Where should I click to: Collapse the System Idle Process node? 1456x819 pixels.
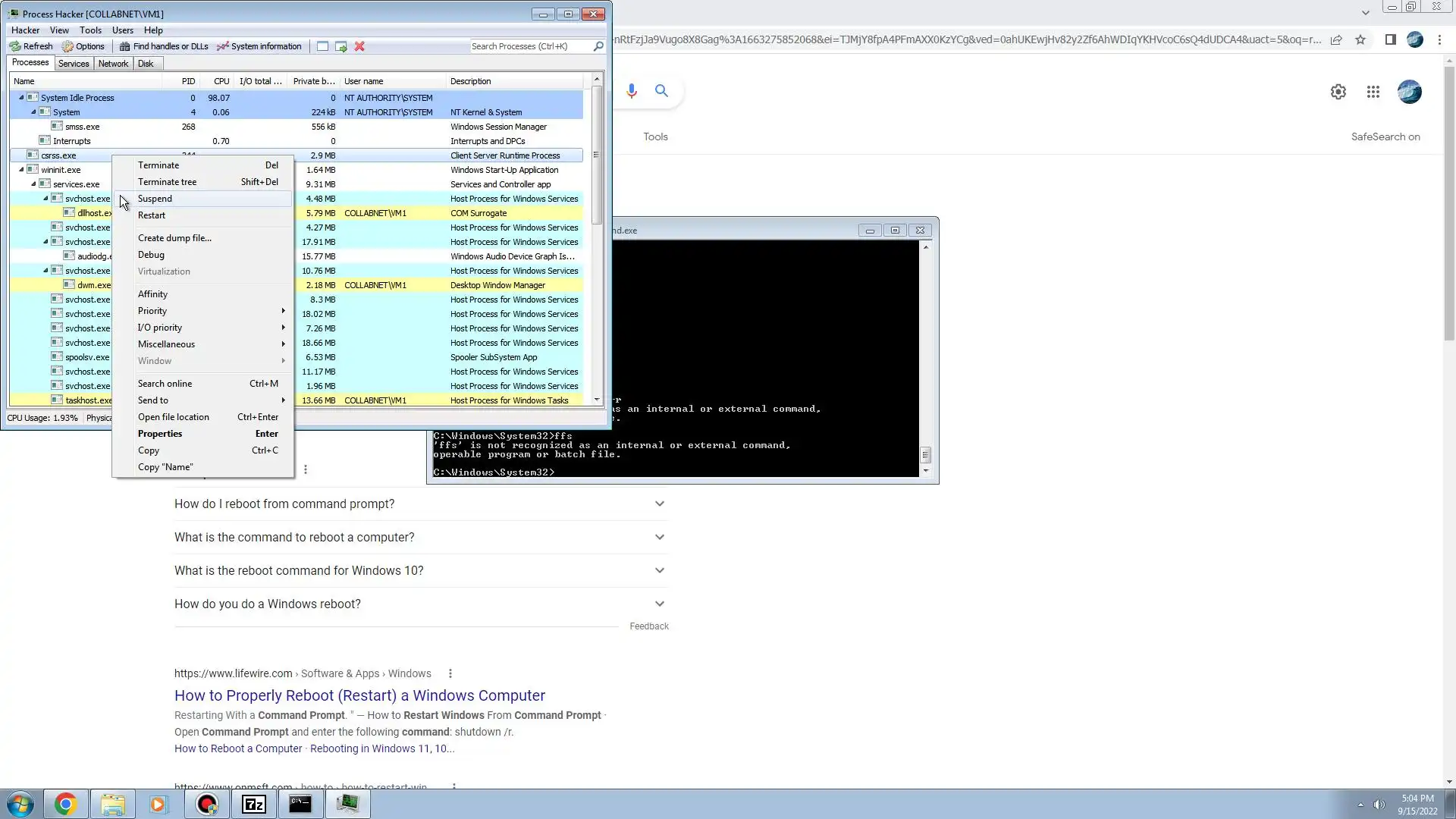pyautogui.click(x=21, y=98)
